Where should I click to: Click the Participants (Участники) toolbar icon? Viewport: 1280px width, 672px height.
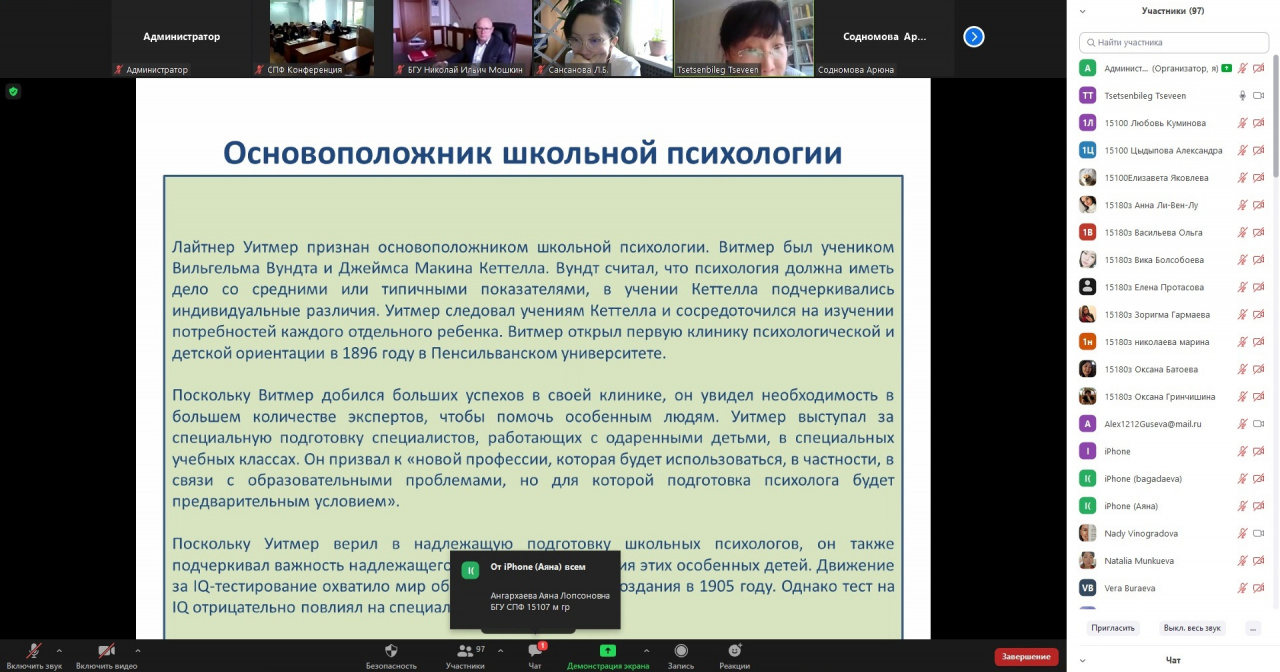pos(464,651)
